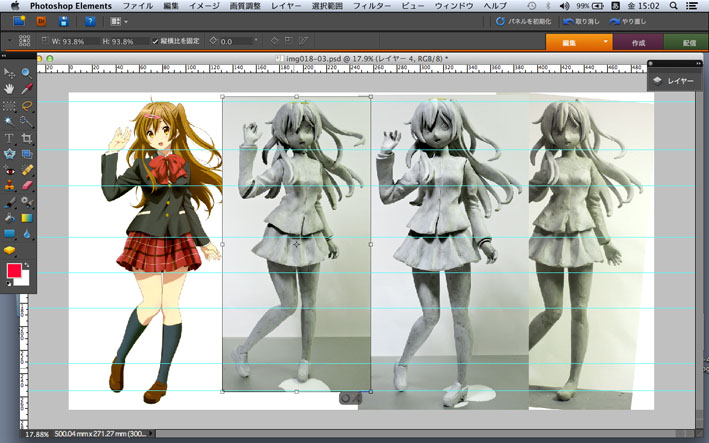Open the status bar info arrow menu
The width and height of the screenshot is (709, 443).
coord(151,434)
